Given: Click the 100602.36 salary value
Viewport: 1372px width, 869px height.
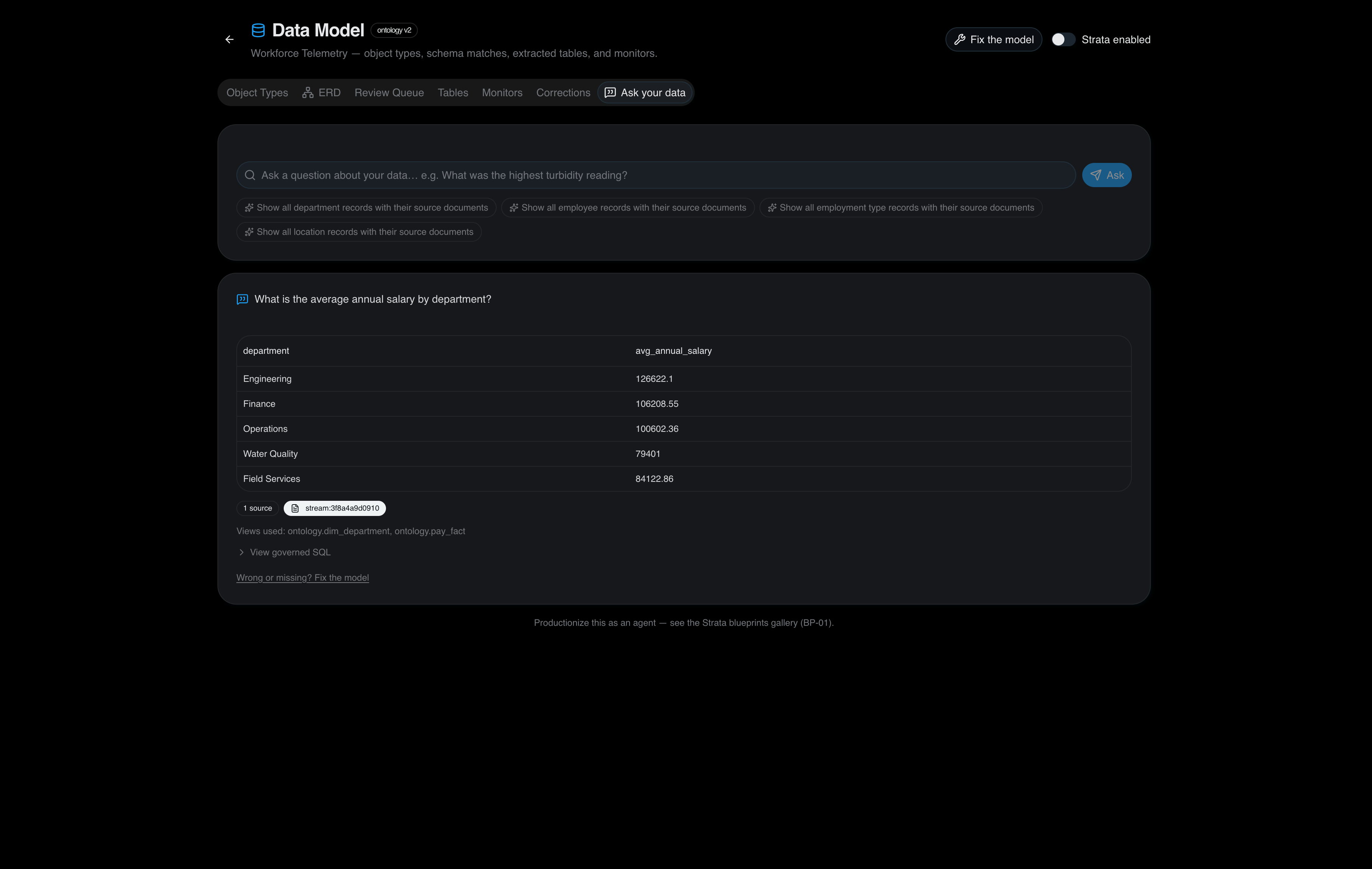Looking at the screenshot, I should (657, 429).
